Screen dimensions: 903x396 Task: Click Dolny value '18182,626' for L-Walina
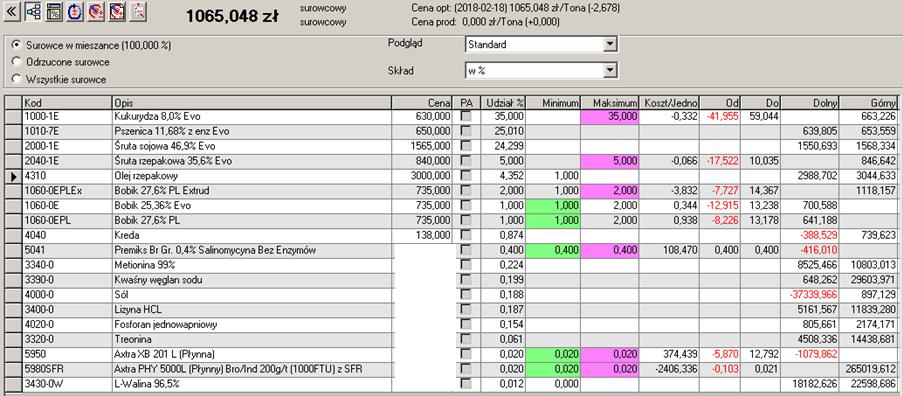coord(810,384)
